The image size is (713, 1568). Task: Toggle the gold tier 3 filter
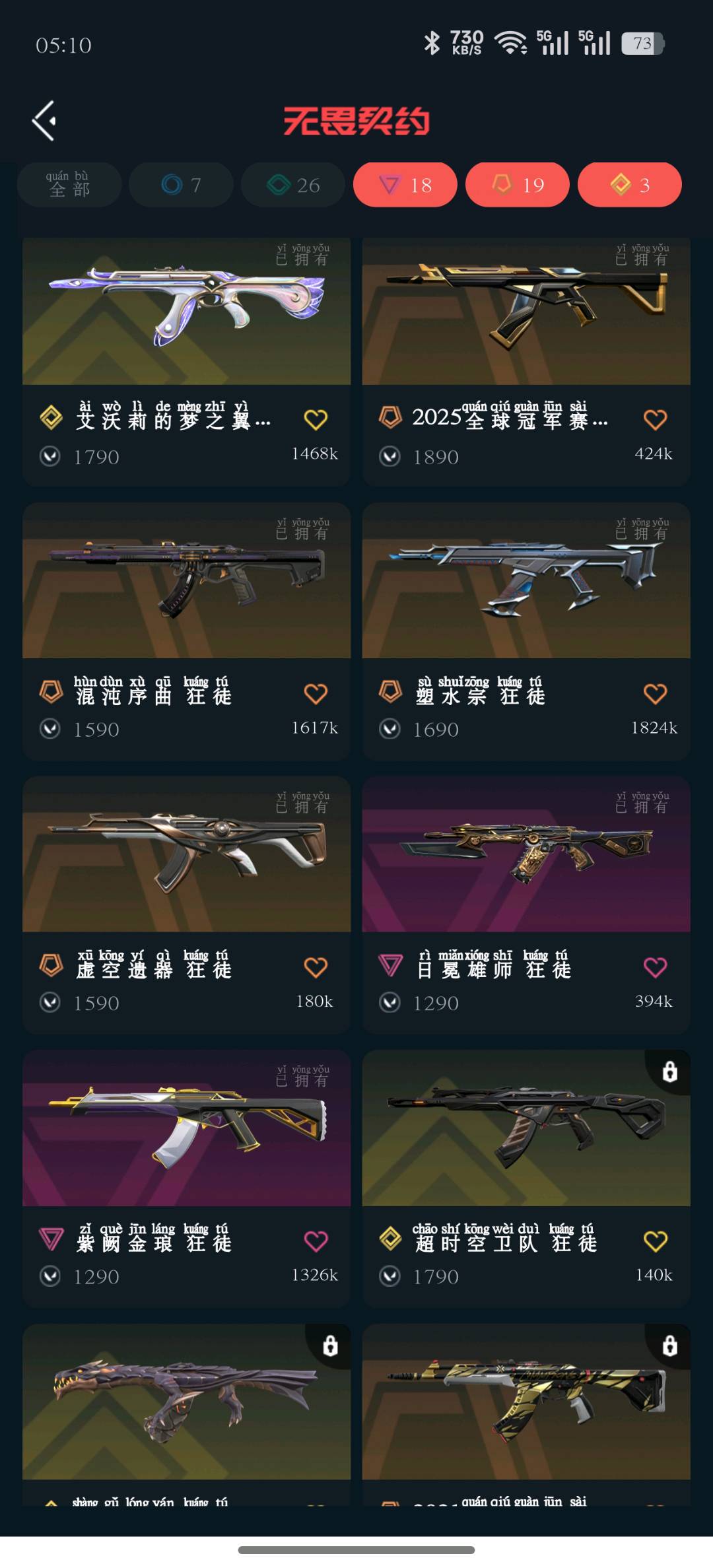coord(630,185)
